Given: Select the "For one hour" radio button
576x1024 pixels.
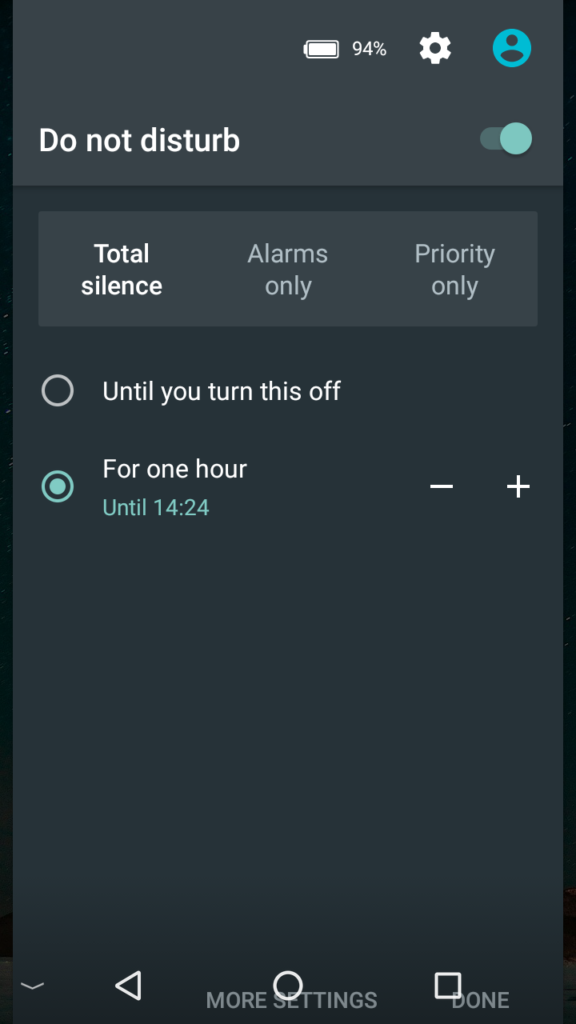Looking at the screenshot, I should point(57,487).
